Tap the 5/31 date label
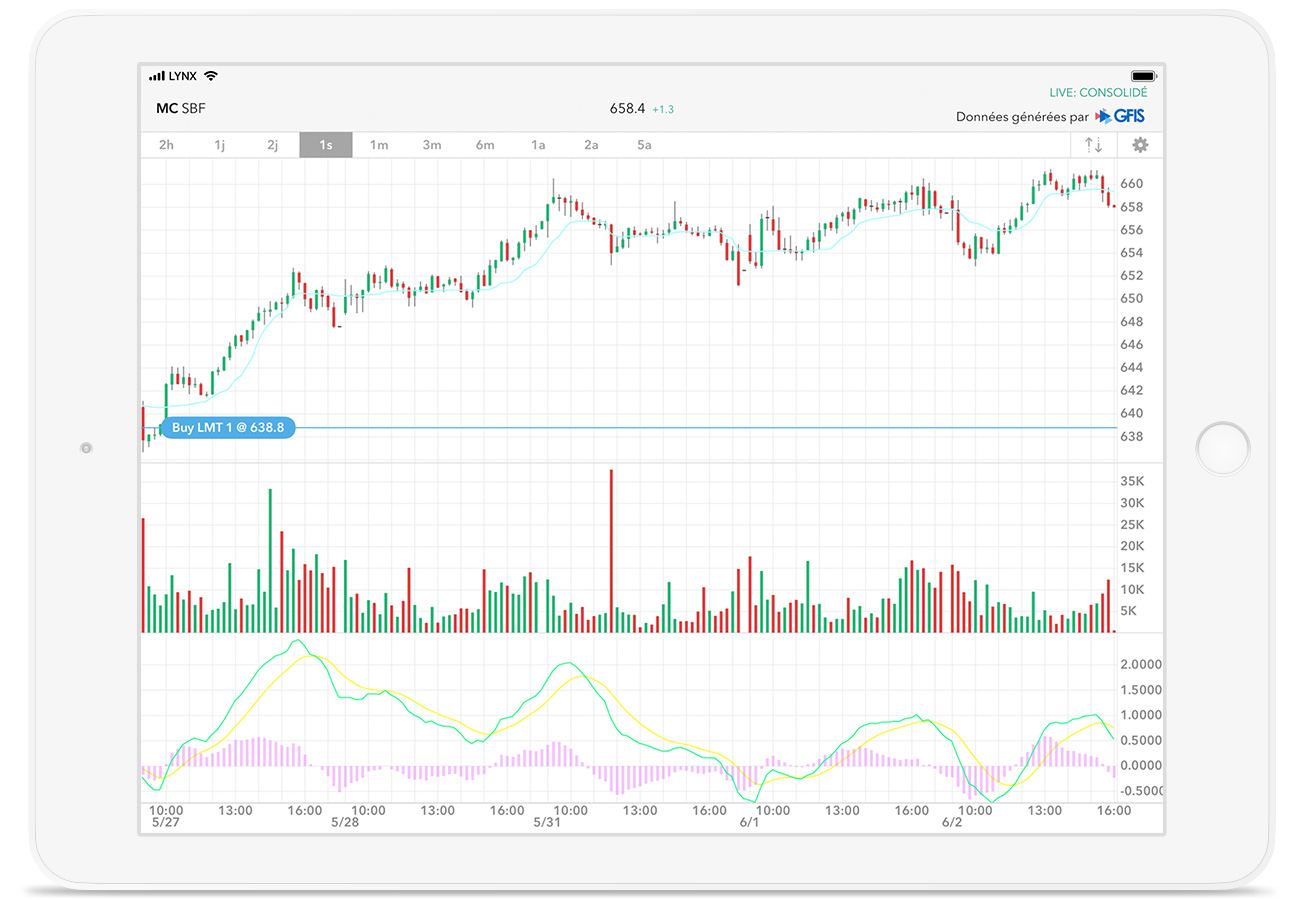This screenshot has height=900, width=1300. [x=547, y=822]
